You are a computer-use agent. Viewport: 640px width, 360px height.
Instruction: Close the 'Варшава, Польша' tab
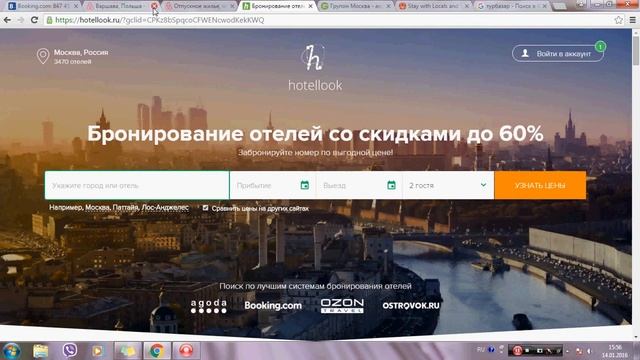(154, 6)
